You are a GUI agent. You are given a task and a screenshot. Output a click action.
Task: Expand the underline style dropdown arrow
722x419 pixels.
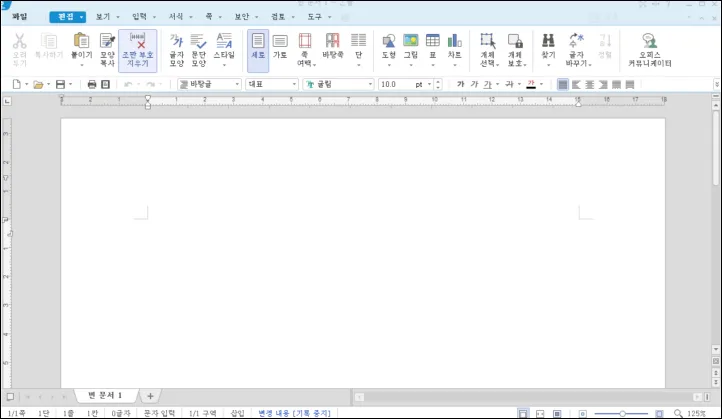click(x=498, y=84)
